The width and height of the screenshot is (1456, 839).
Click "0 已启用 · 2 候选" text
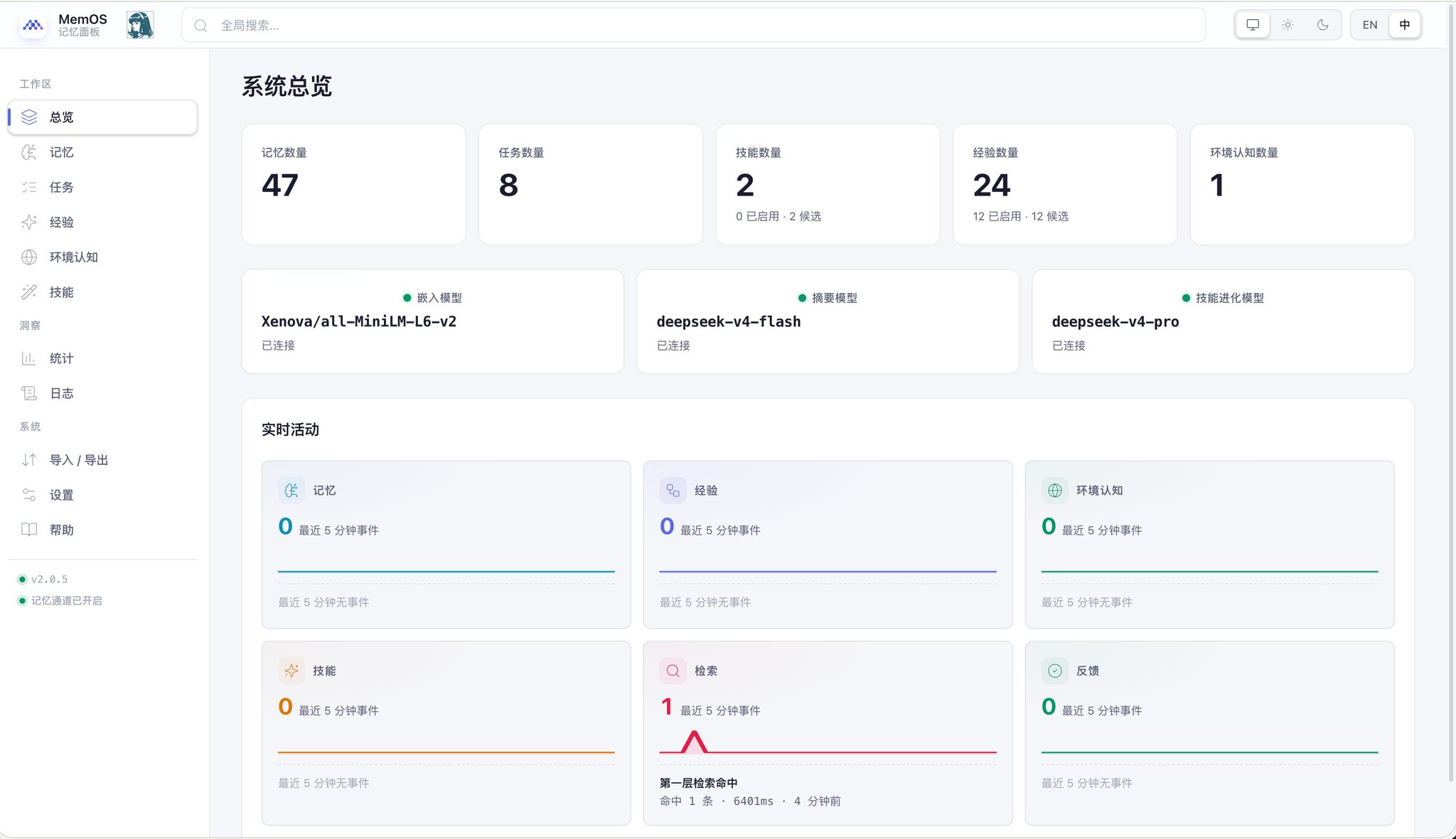tap(778, 216)
